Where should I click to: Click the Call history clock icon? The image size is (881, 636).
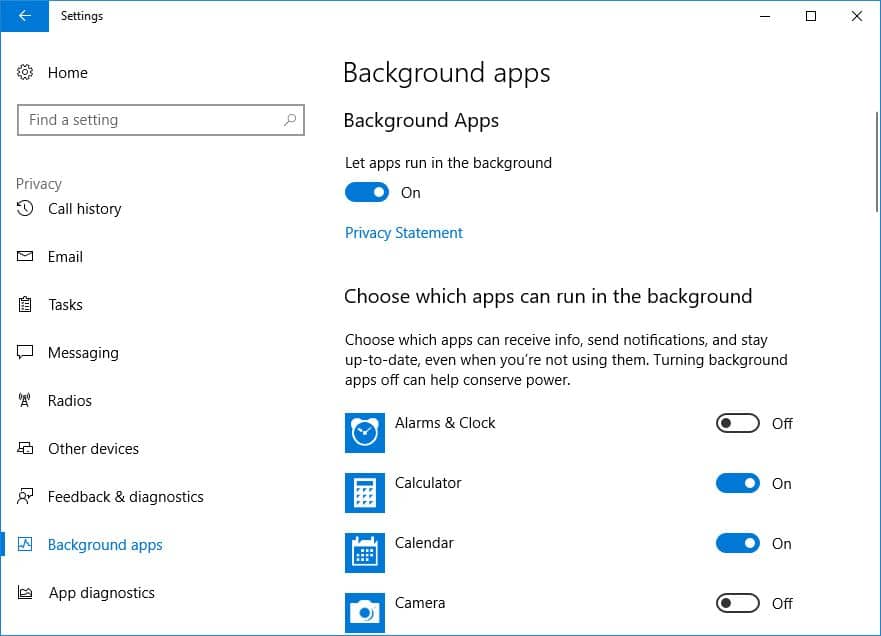click(x=26, y=209)
